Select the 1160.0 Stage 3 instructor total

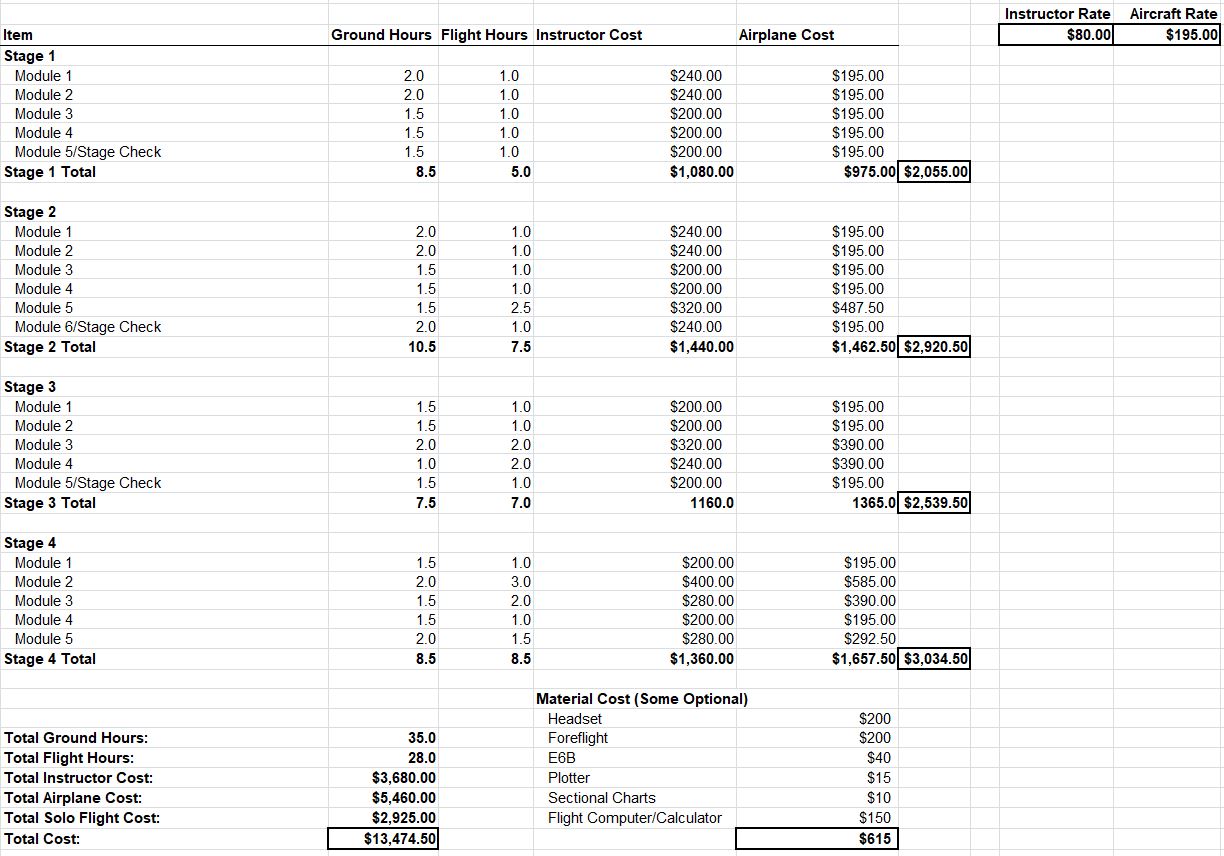tap(712, 503)
